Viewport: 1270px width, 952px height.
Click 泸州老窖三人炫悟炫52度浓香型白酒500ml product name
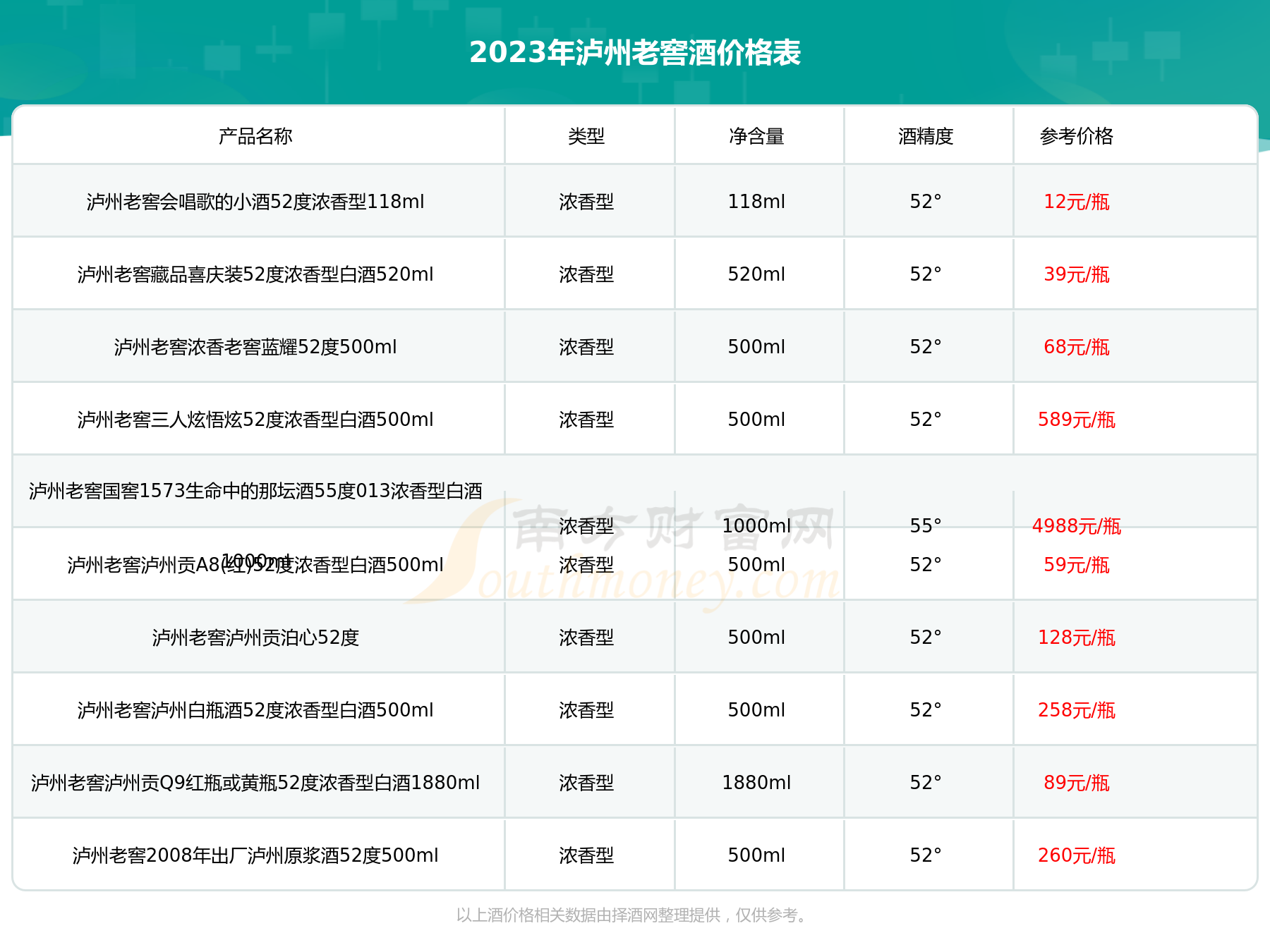[255, 420]
